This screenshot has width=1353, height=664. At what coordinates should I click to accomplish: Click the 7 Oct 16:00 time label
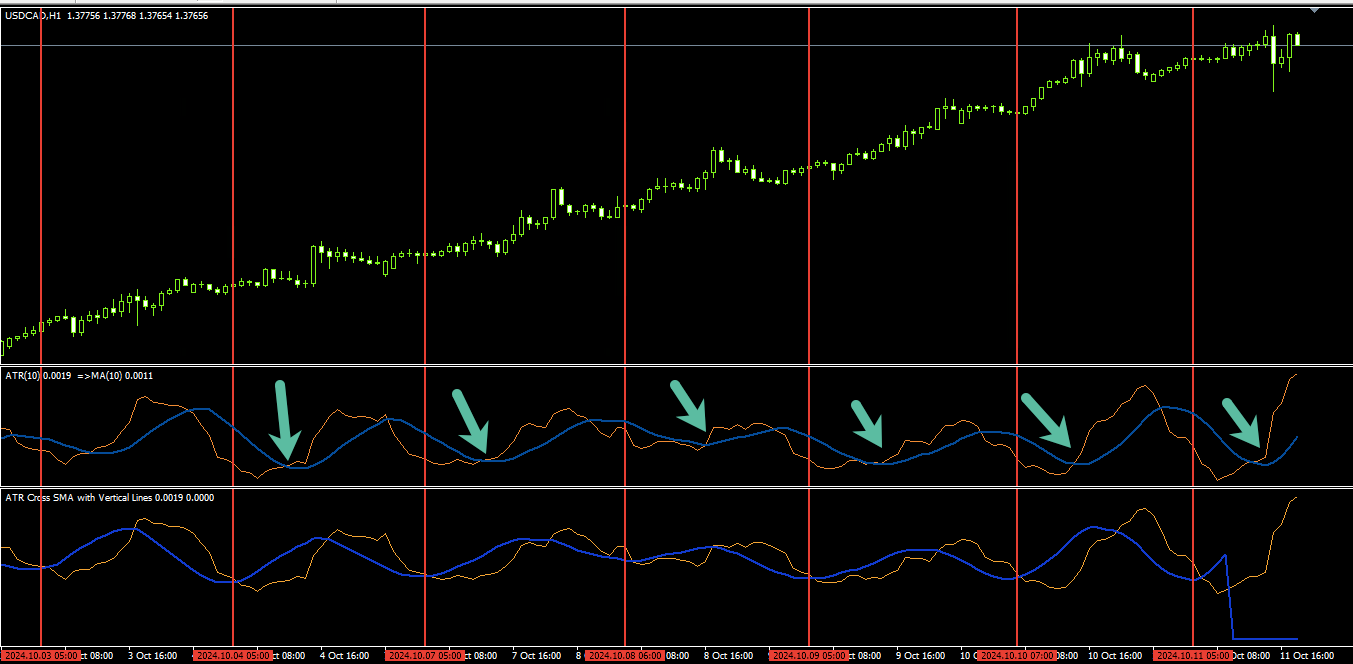[537, 656]
